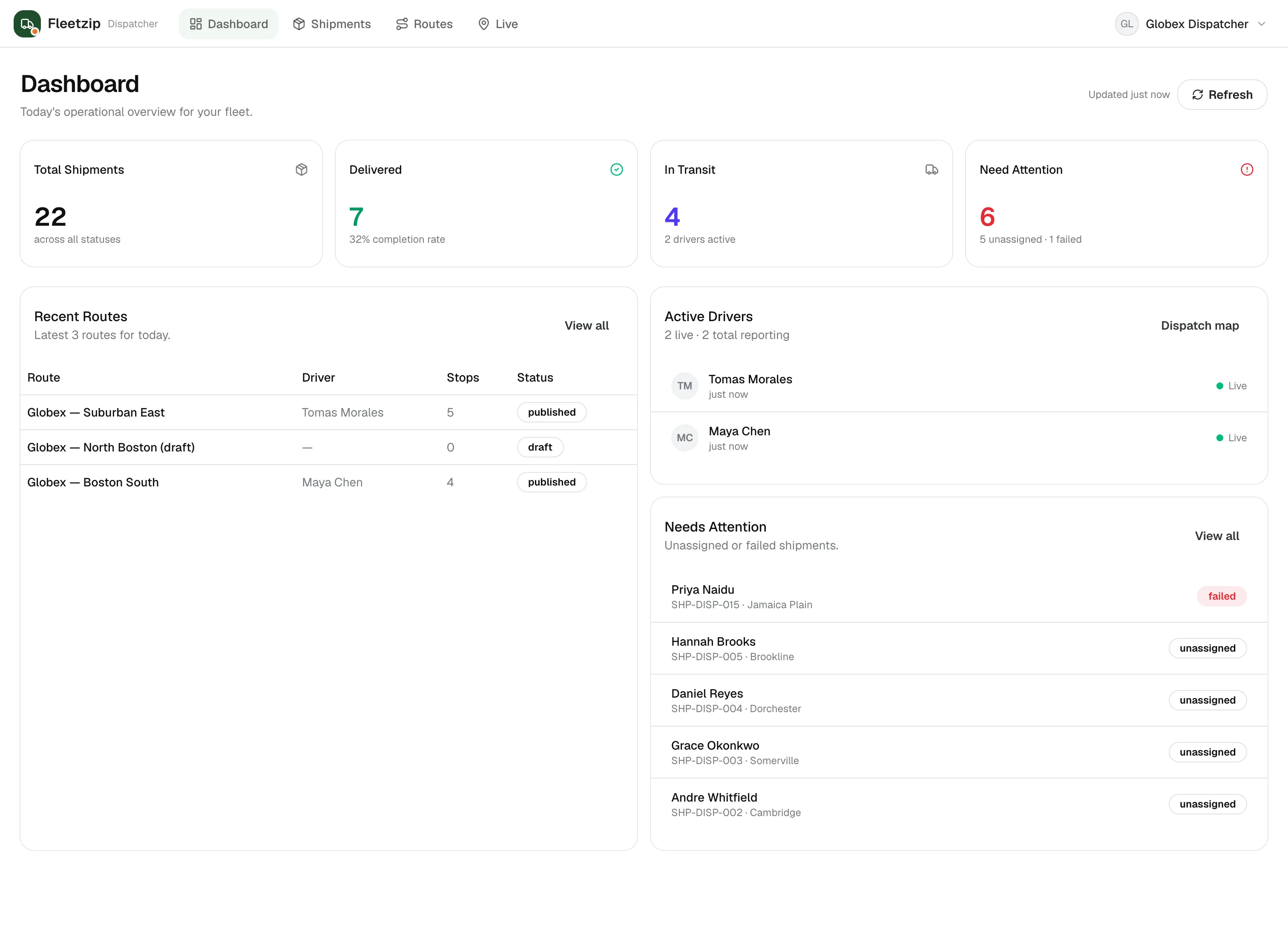Click the Live status label for Tomas Morales
Image resolution: width=1288 pixels, height=937 pixels.
point(1237,386)
